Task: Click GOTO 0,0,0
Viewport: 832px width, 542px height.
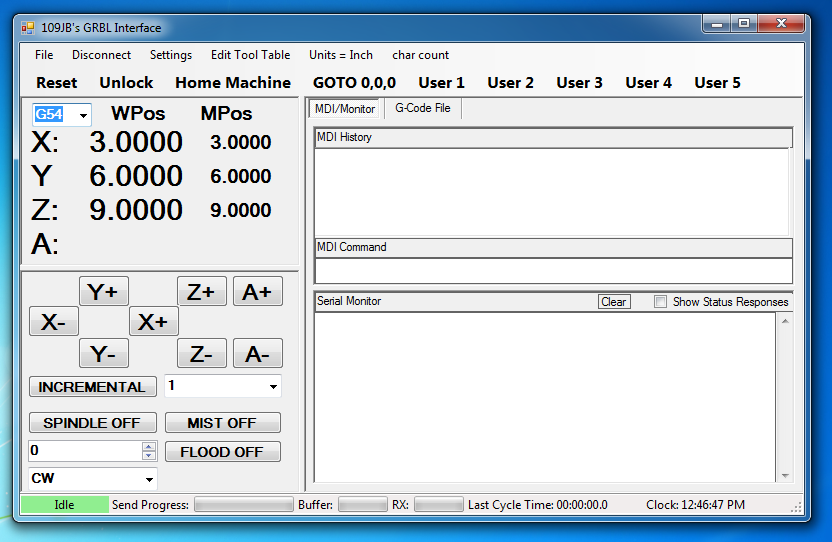Action: tap(354, 83)
